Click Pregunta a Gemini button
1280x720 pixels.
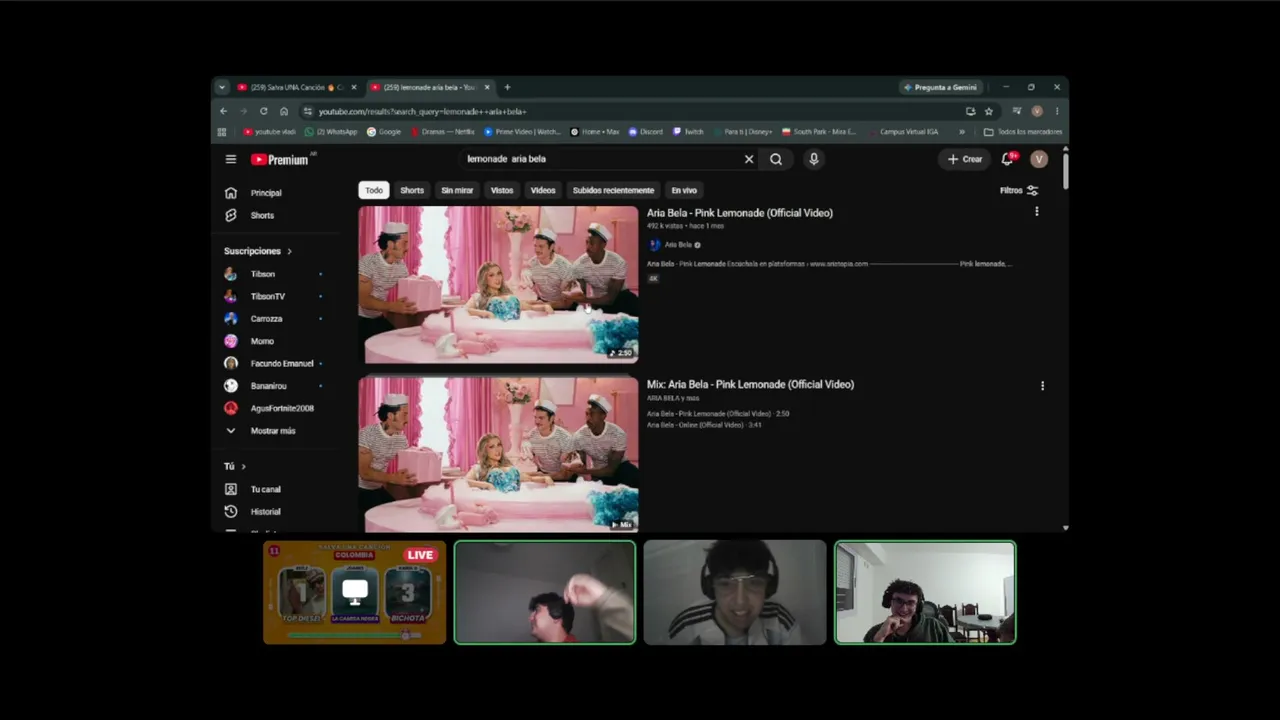pos(940,87)
